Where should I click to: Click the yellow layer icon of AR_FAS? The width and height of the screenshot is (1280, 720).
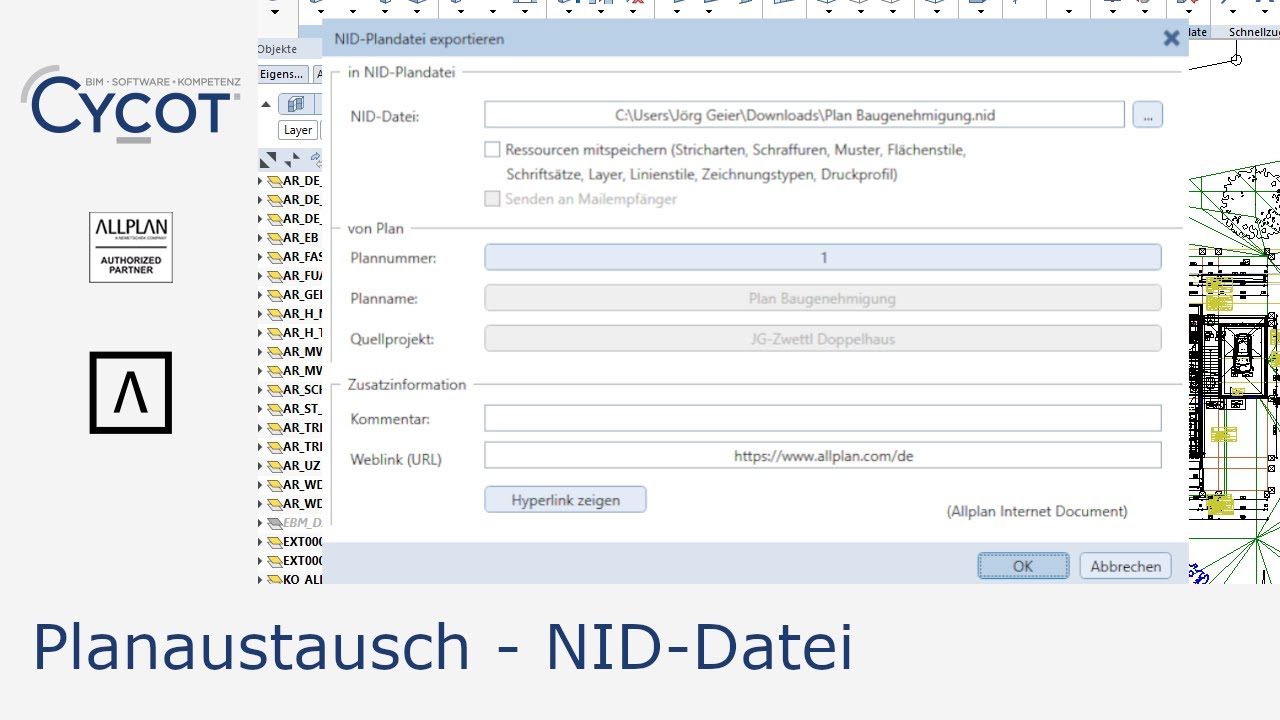tap(274, 257)
